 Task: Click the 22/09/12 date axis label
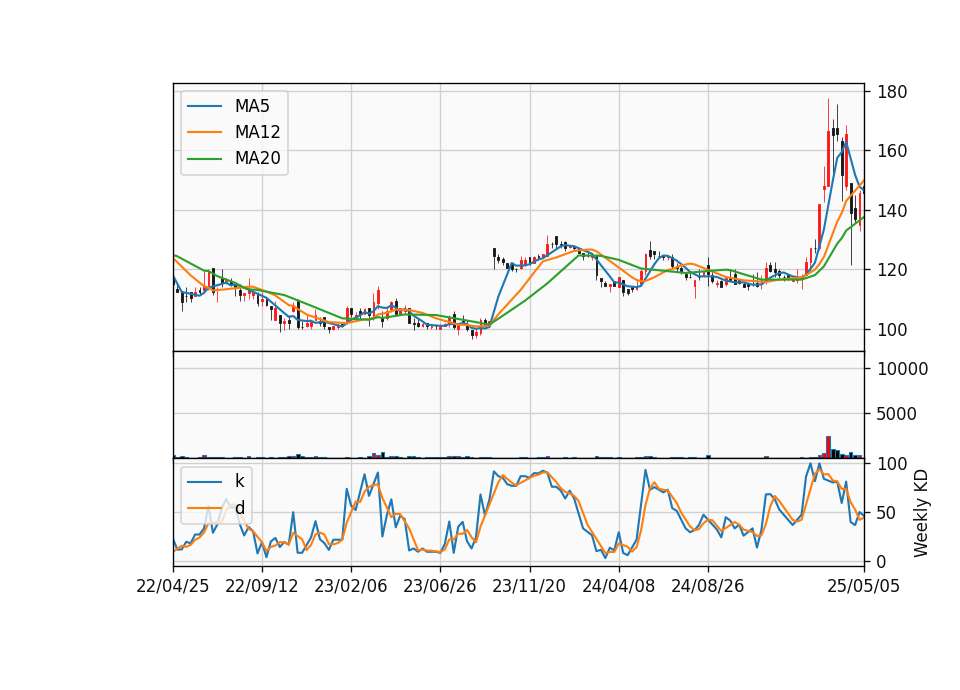point(262,586)
